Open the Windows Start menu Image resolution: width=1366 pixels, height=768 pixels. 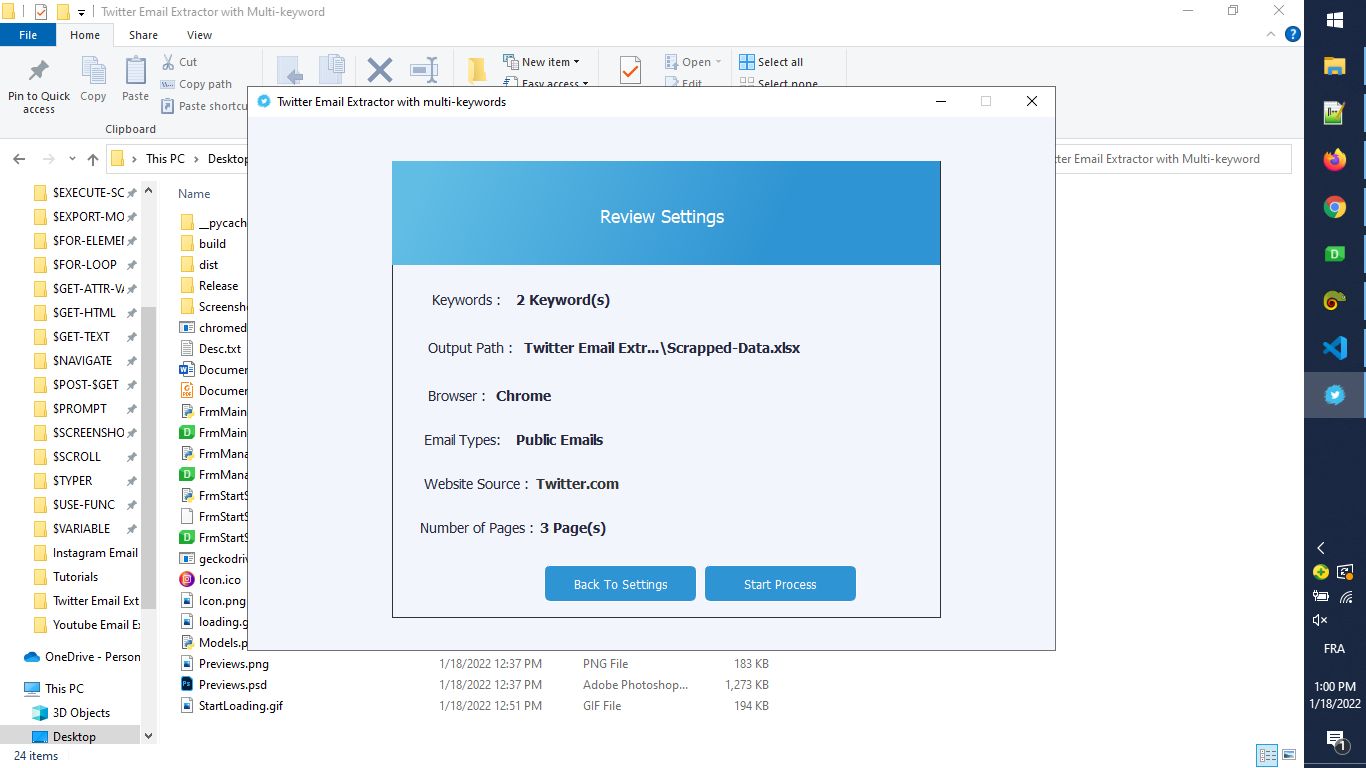point(1334,20)
